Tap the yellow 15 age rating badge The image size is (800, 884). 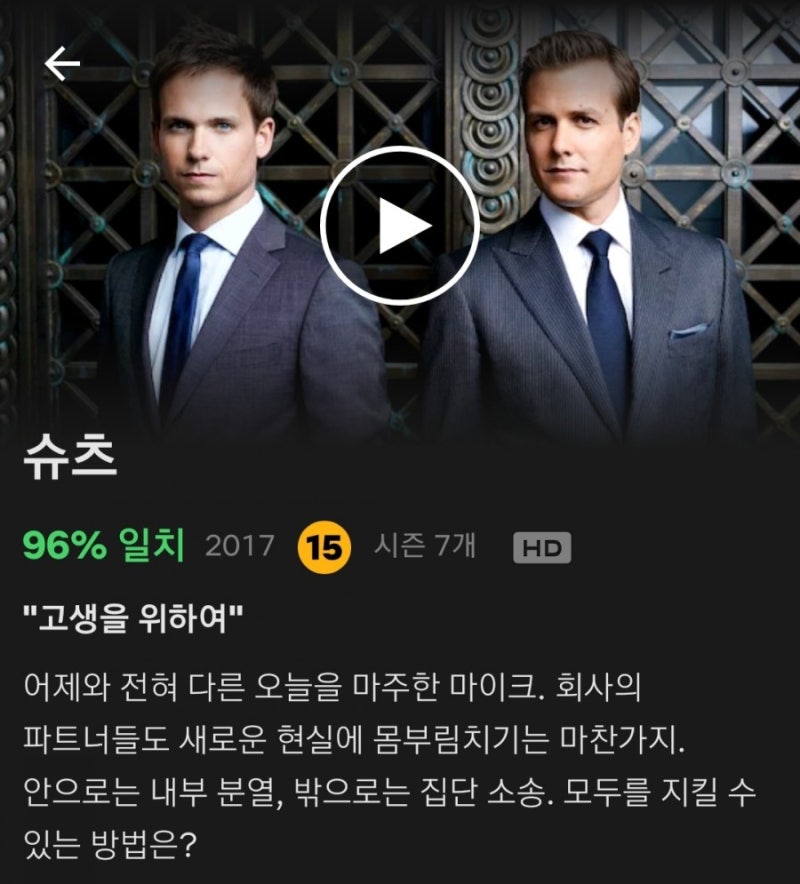pos(324,547)
